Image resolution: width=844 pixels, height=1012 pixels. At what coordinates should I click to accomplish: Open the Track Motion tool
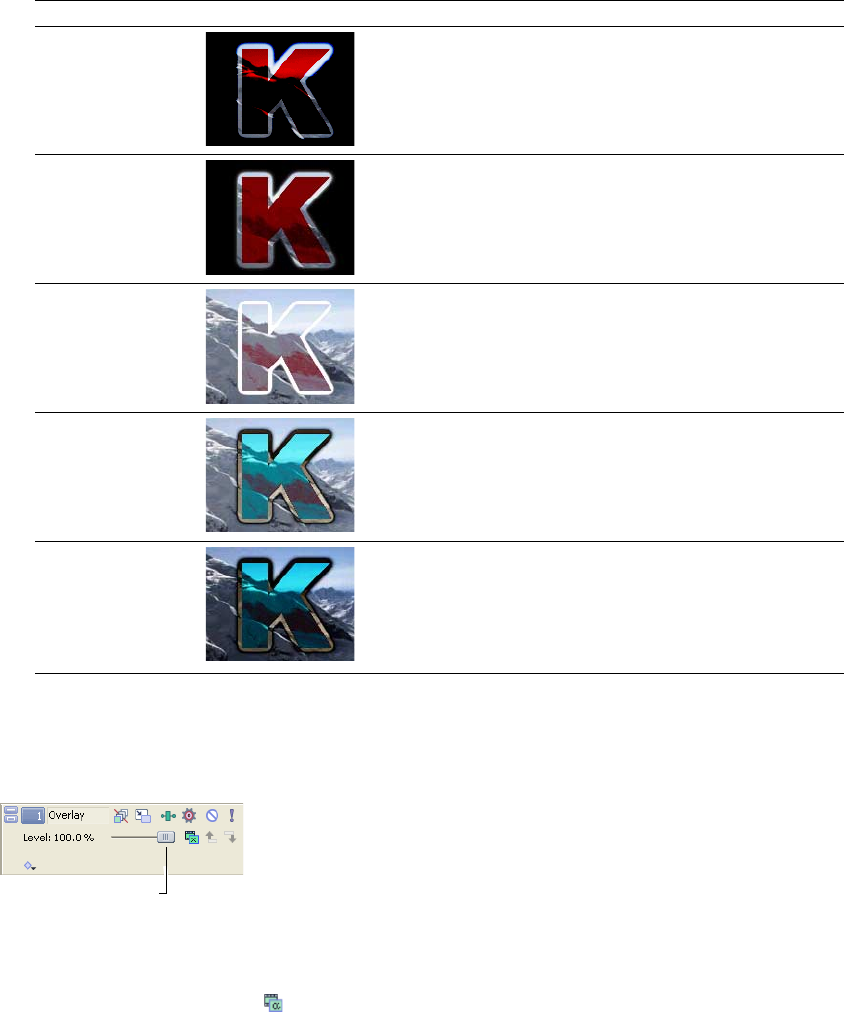[143, 816]
